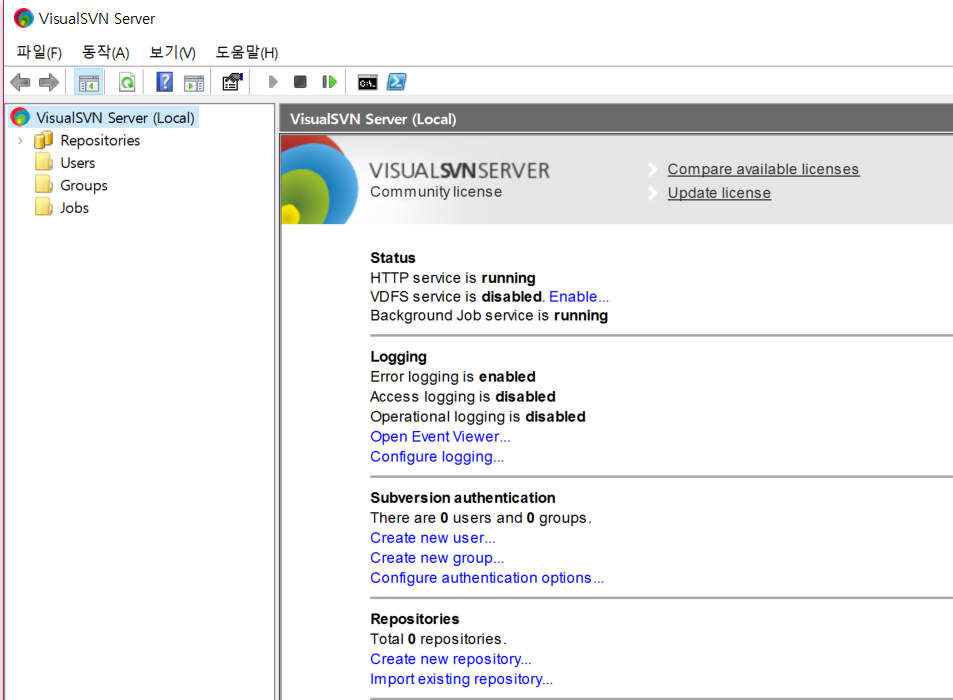
Task: Click the Groups folder icon
Action: tap(44, 185)
